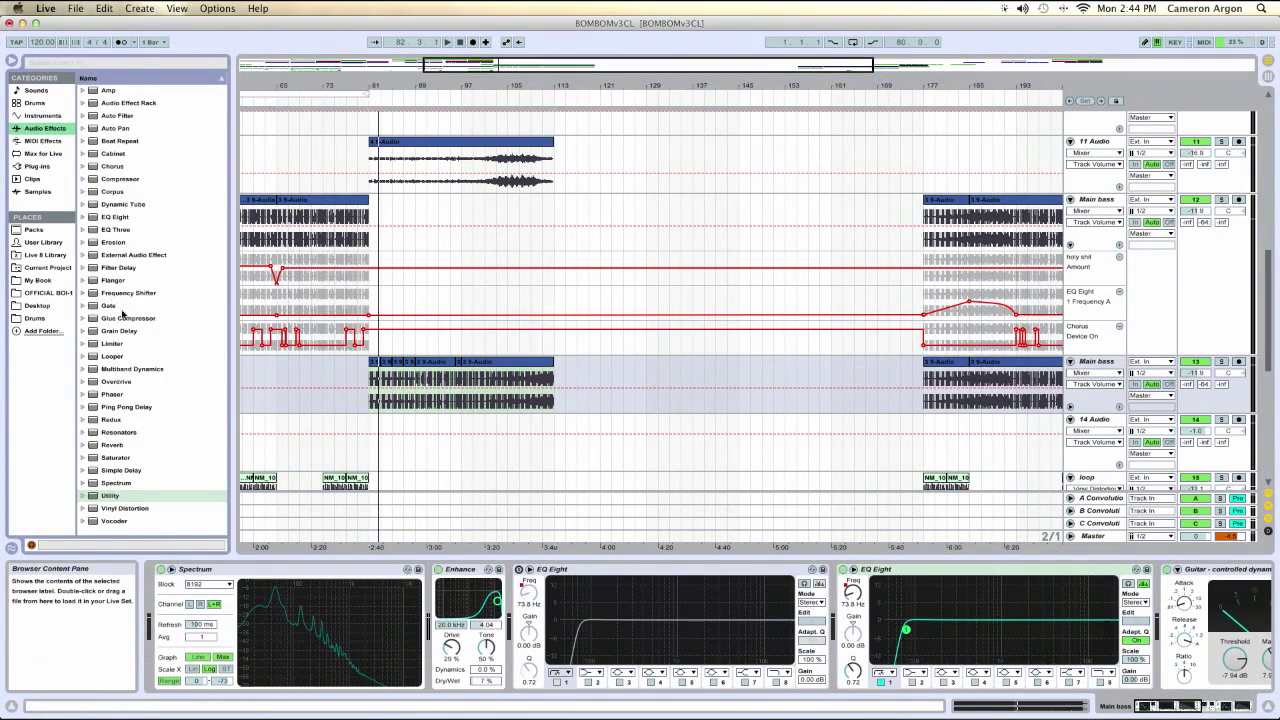Open the macOS Spotlight search icon
The width and height of the screenshot is (1280, 720).
pos(1262,8)
